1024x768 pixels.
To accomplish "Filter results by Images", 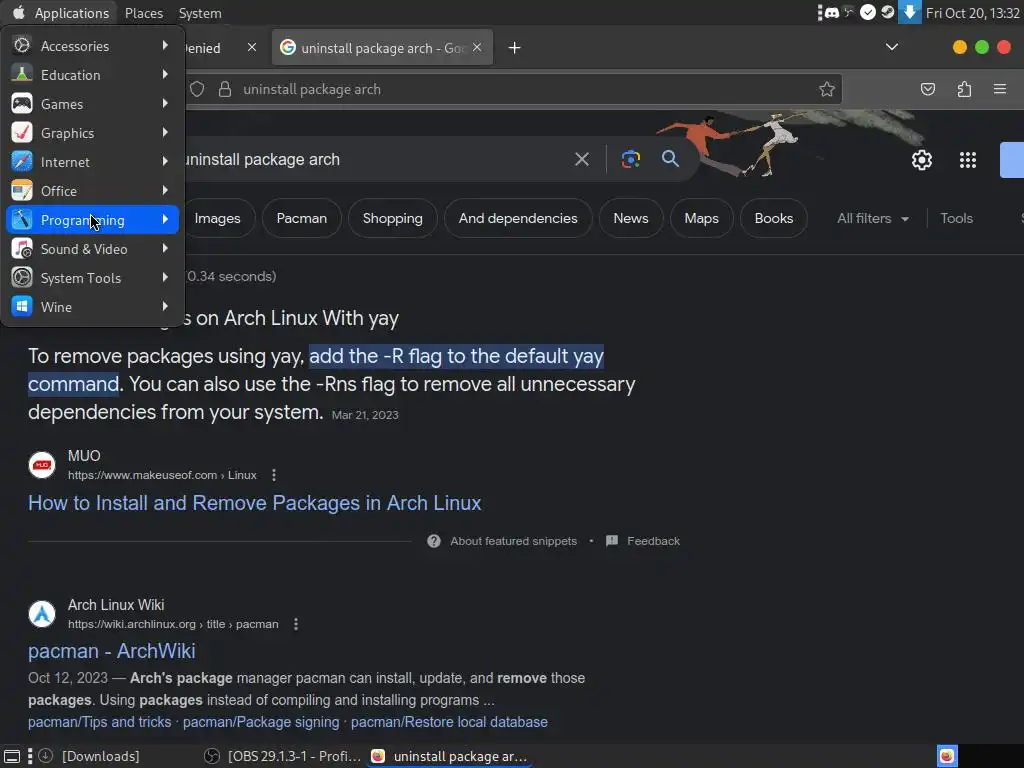I will tap(218, 218).
